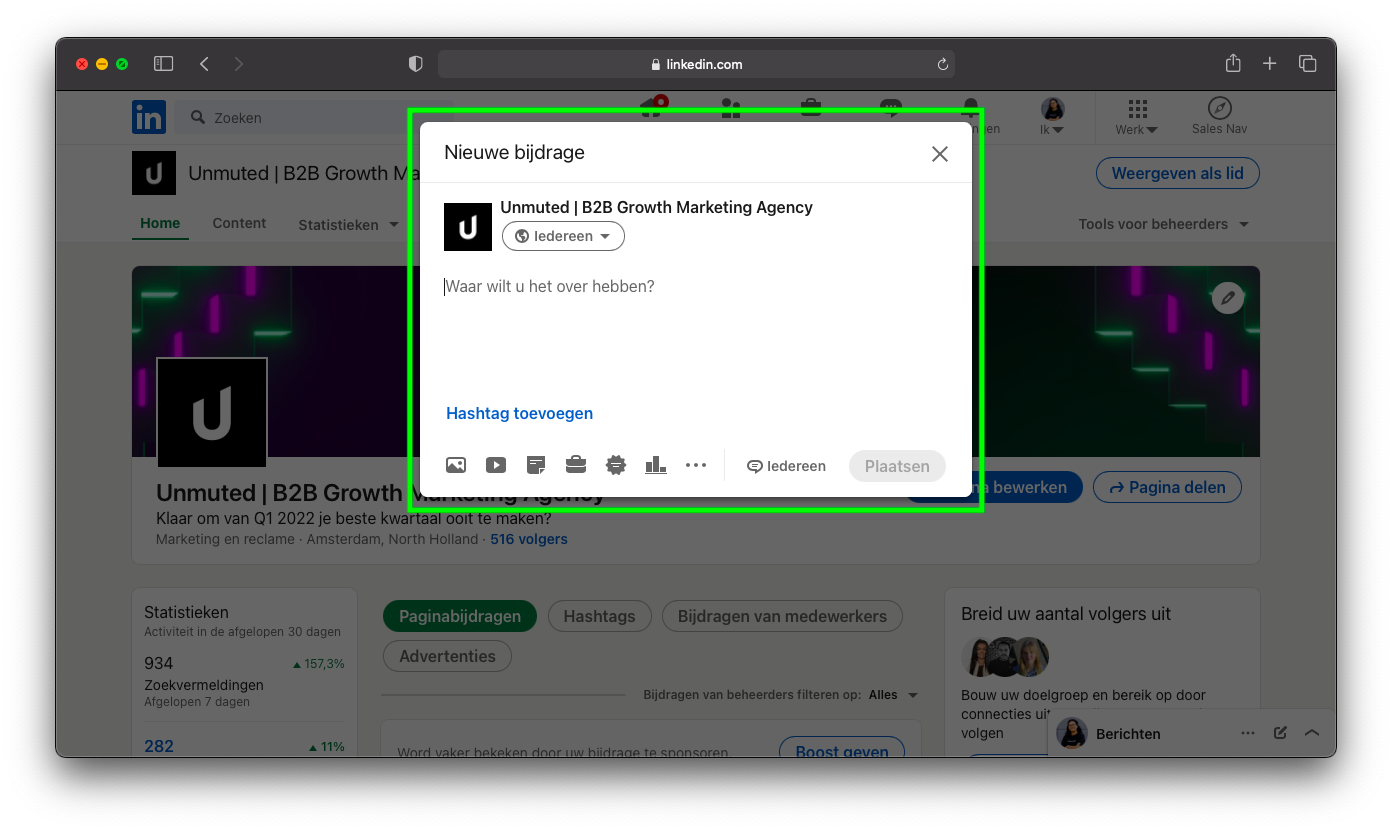Viewport: 1392px width, 831px height.
Task: Click the Pagina delen button
Action: click(1167, 488)
